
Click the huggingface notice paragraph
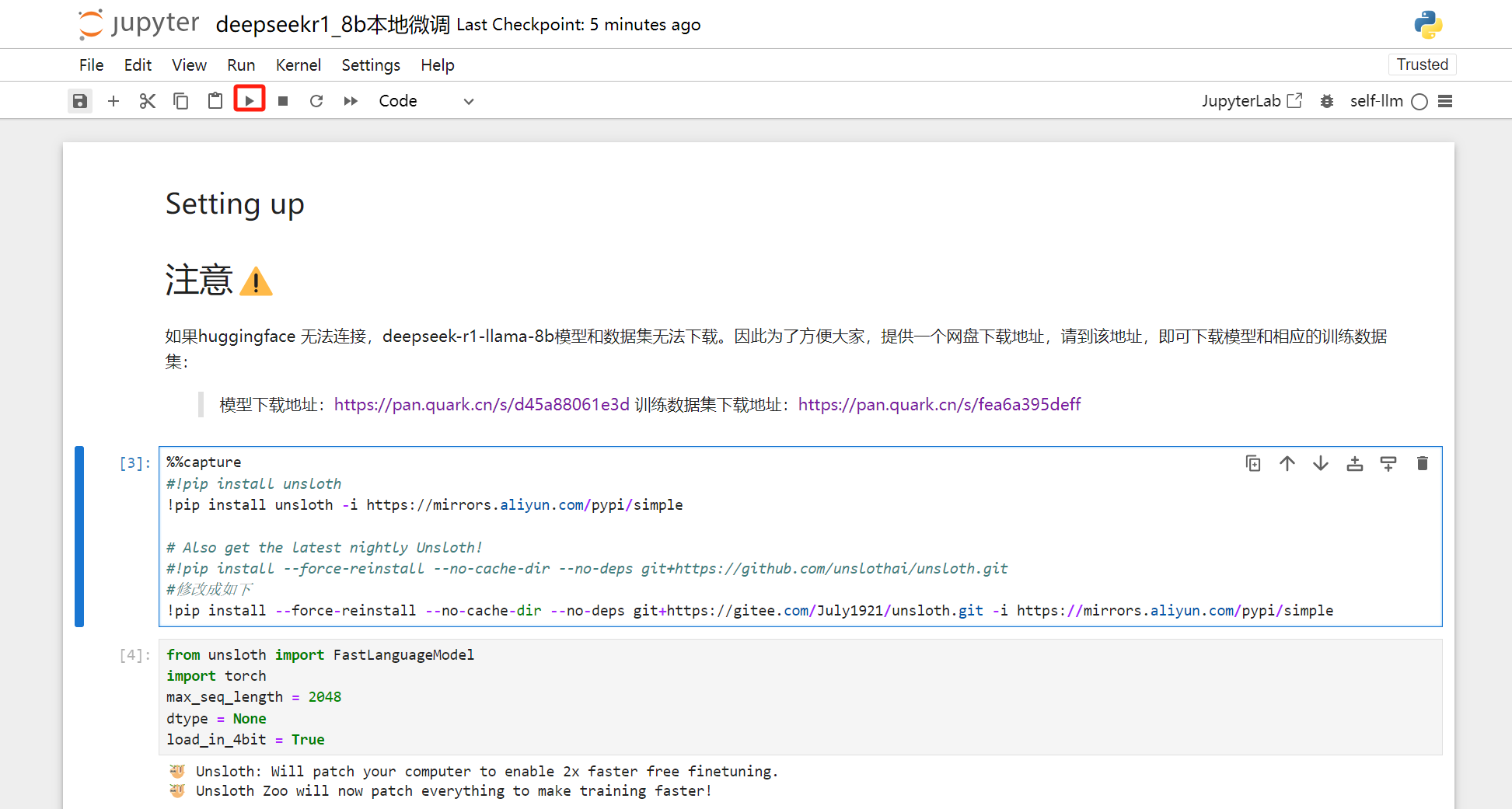coord(776,349)
